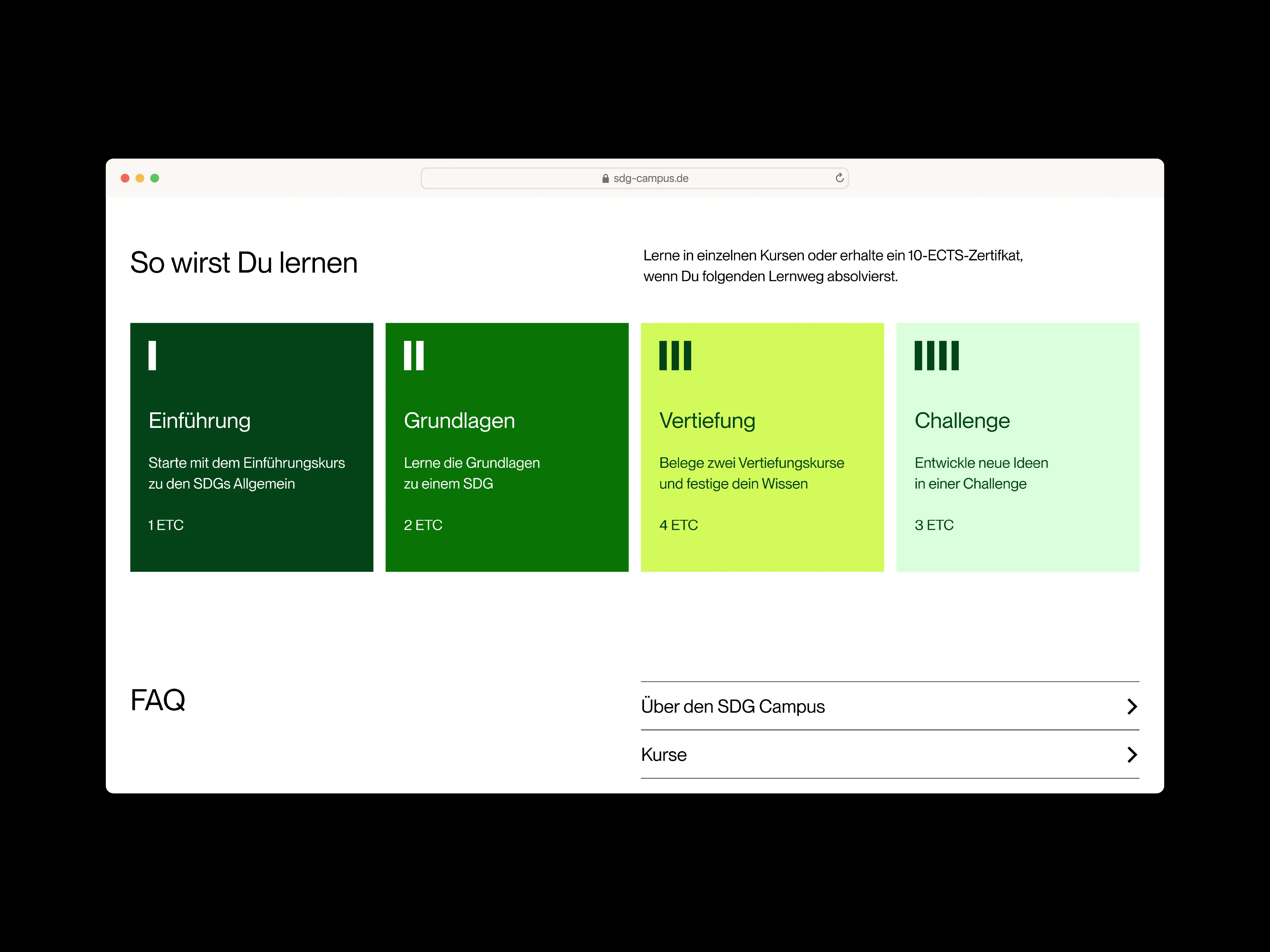The image size is (1270, 952).
Task: Select the Challenge card title
Action: pyautogui.click(x=962, y=421)
